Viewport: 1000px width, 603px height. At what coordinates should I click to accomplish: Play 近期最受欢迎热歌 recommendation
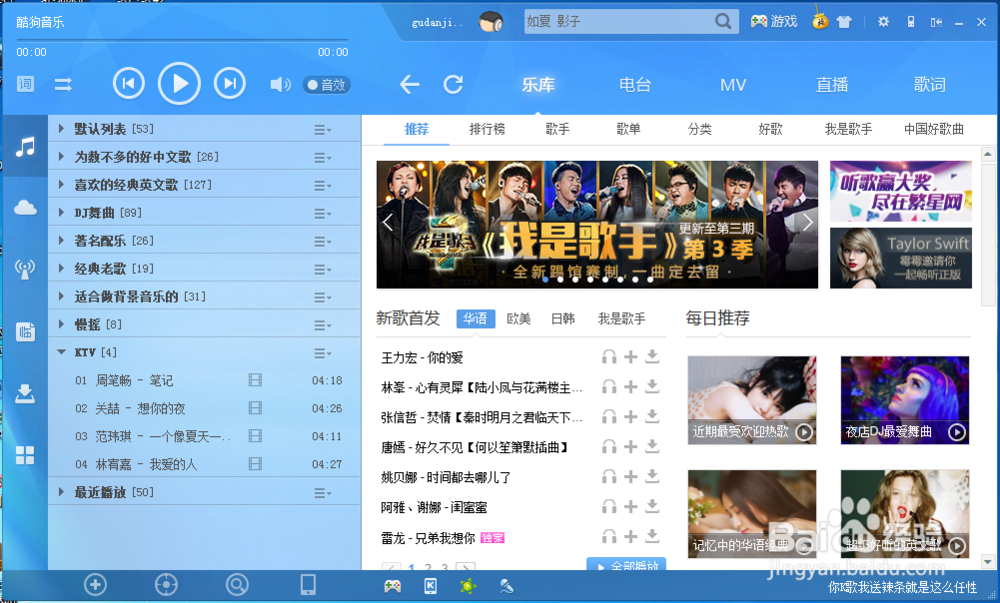804,432
